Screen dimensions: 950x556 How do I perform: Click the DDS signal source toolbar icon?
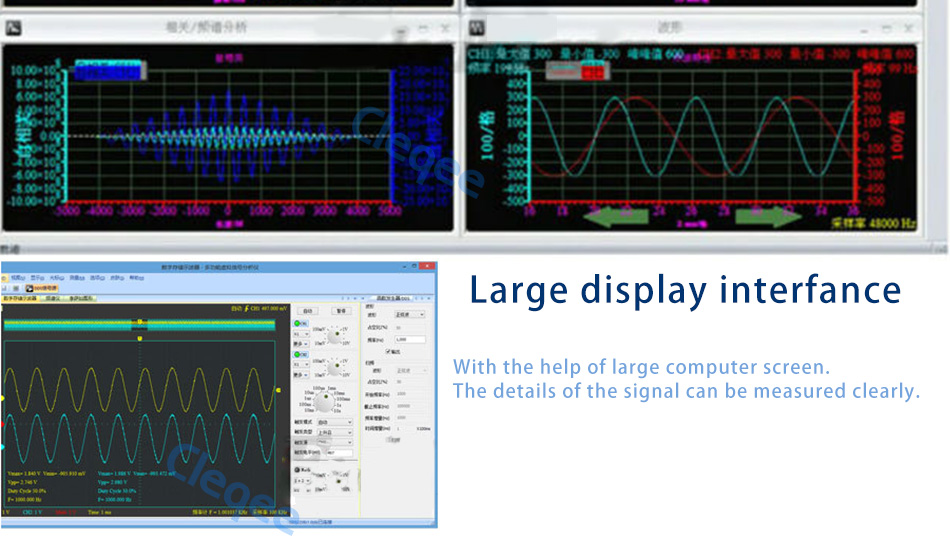(x=44, y=288)
